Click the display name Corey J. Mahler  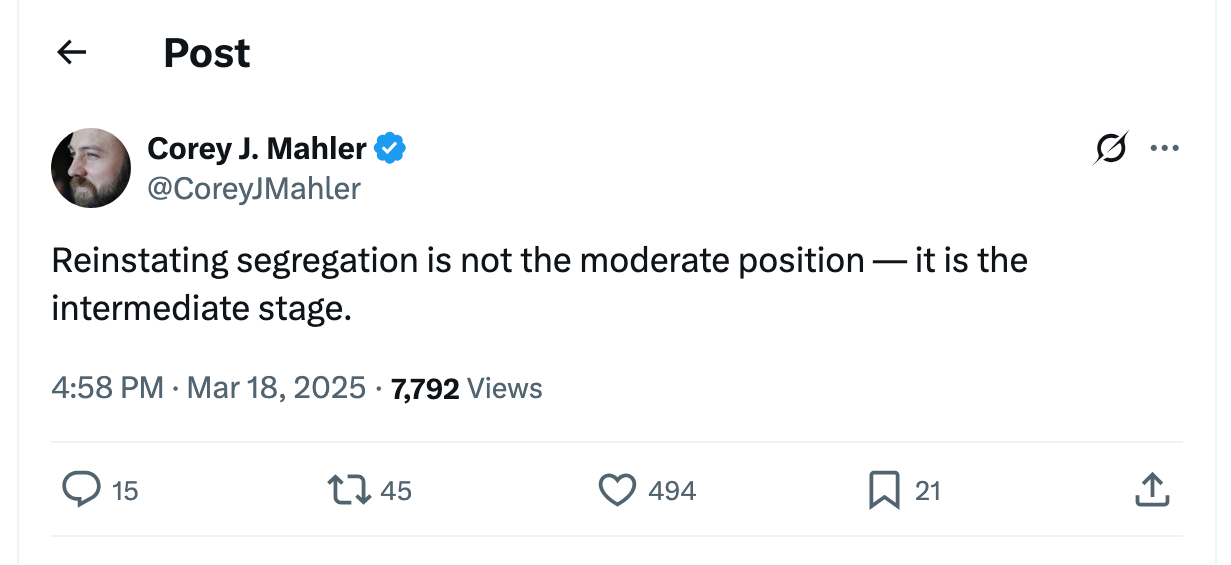[257, 149]
